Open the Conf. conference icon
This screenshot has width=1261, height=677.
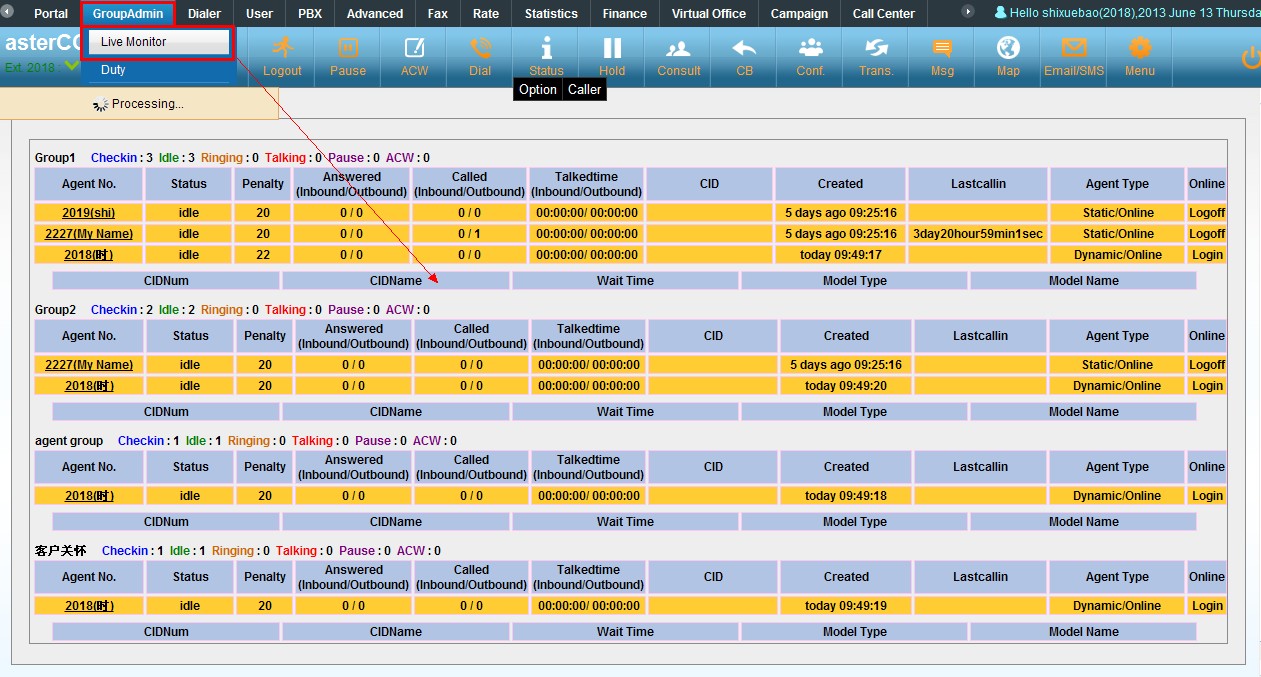(x=810, y=56)
